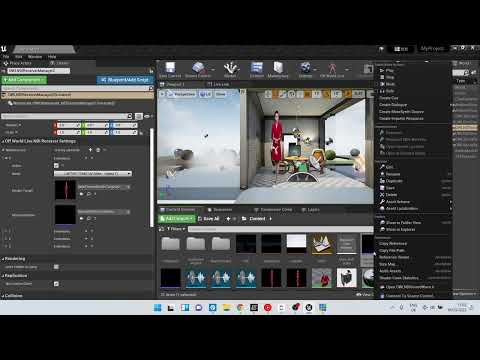Click the Unreal Engine logo
Image resolution: width=480 pixels, height=360 pixels.
coord(4,49)
